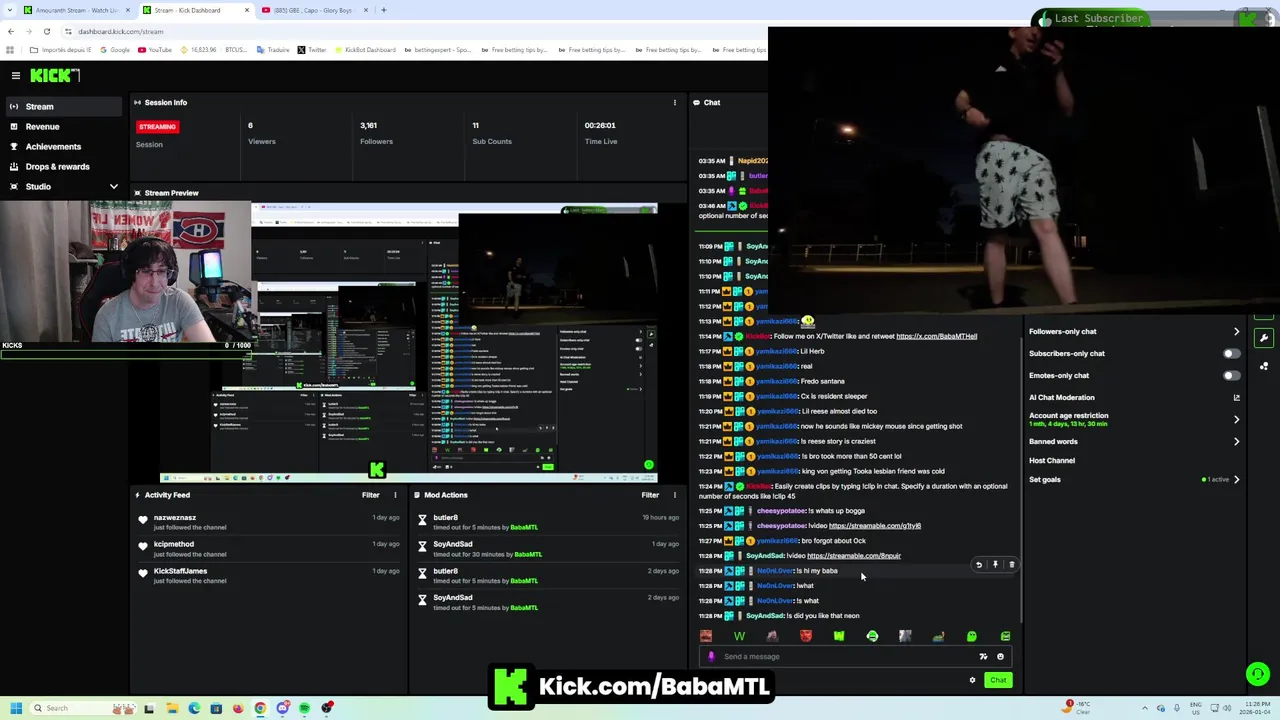Open the YouTube bookmark

[x=154, y=50]
